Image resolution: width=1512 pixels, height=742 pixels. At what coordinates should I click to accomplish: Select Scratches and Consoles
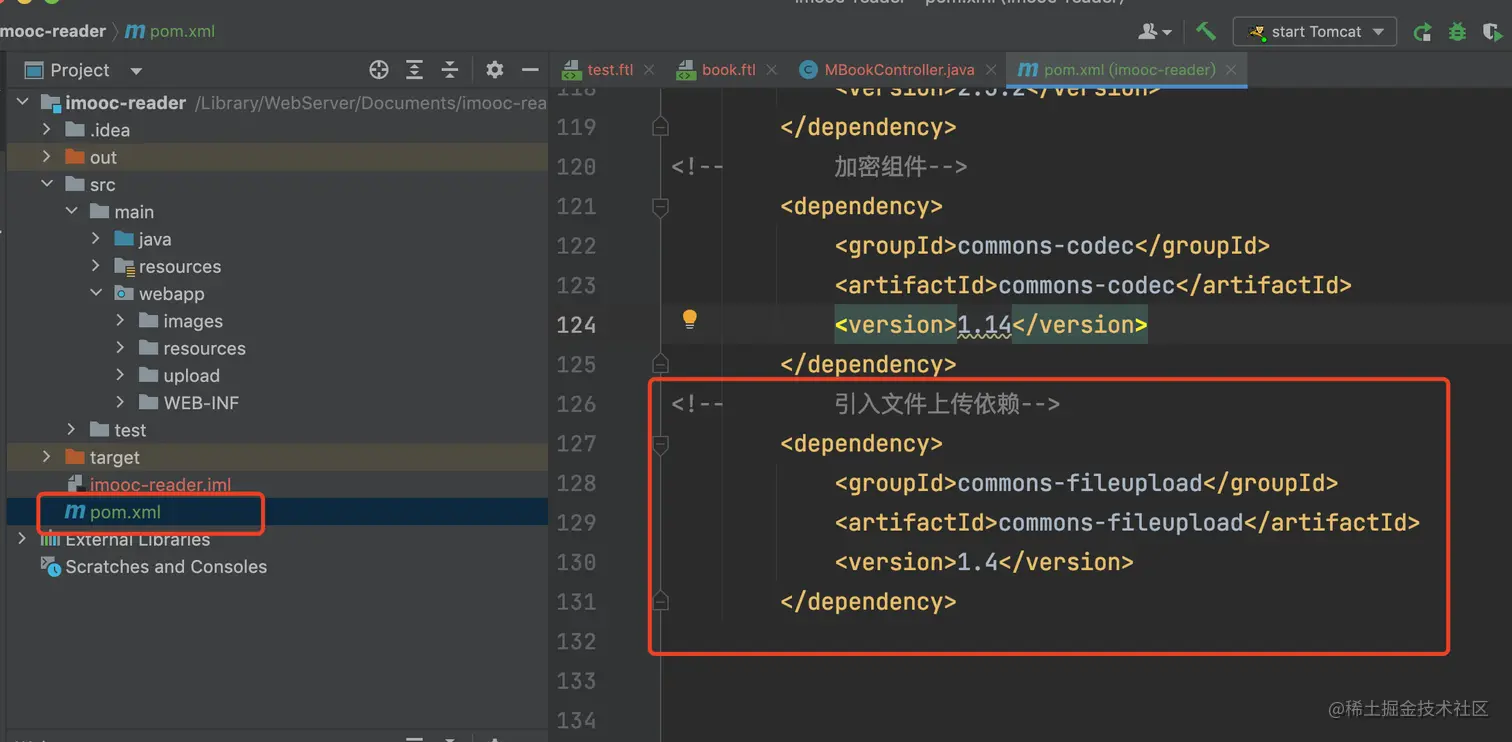[x=166, y=566]
